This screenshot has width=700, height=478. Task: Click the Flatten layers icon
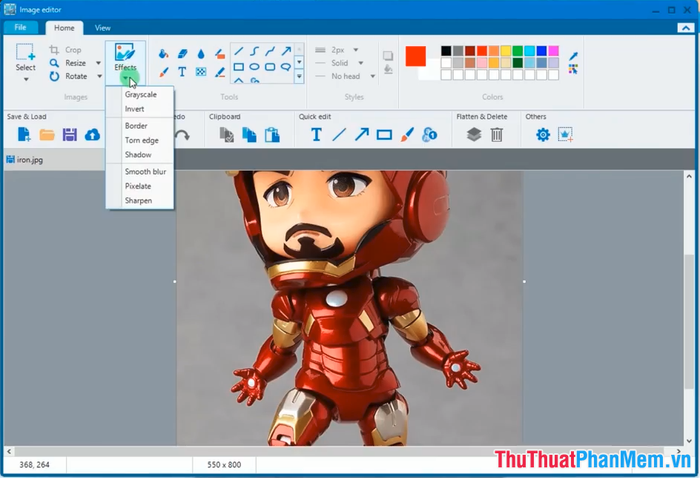[474, 134]
